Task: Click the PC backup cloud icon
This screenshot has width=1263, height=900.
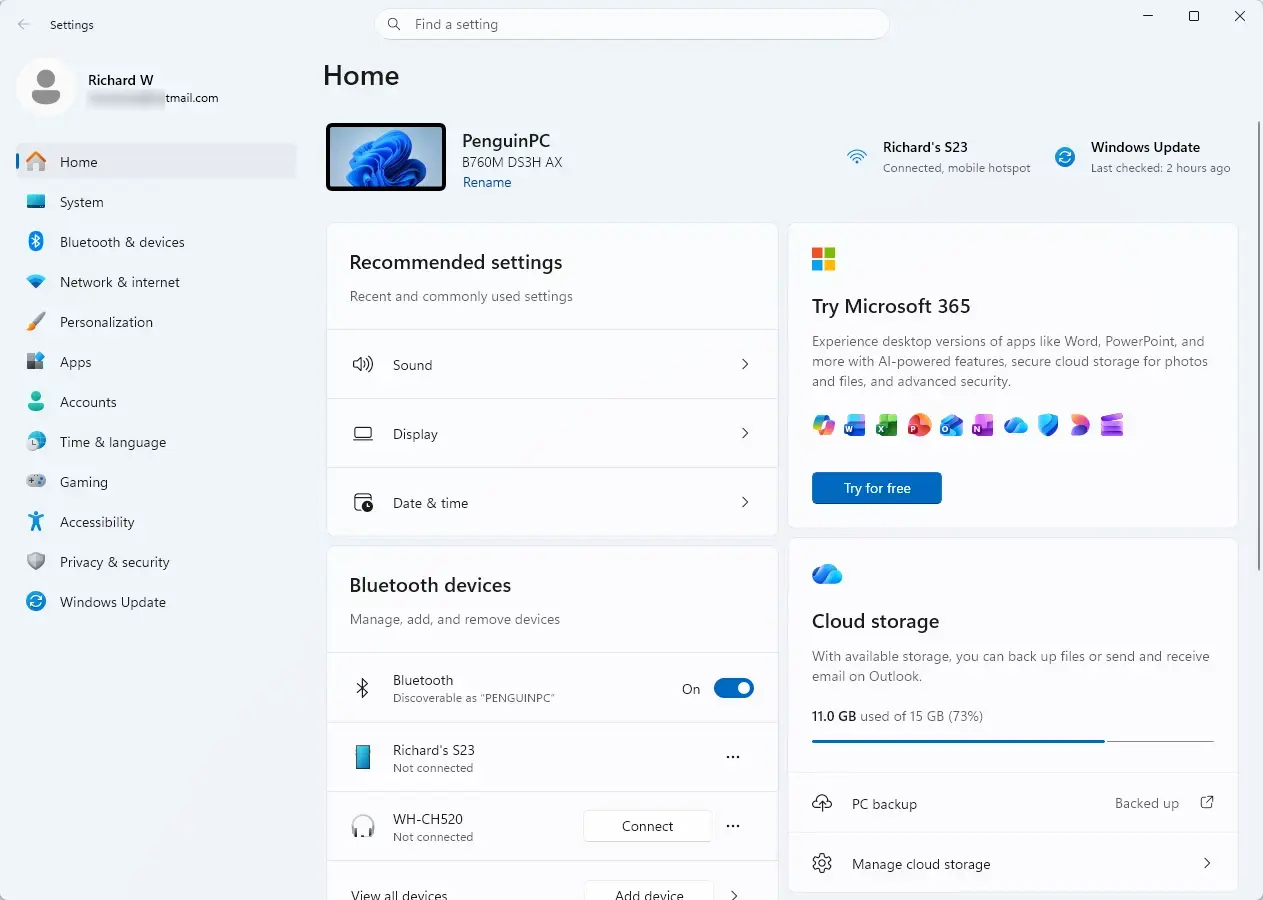Action: (822, 803)
